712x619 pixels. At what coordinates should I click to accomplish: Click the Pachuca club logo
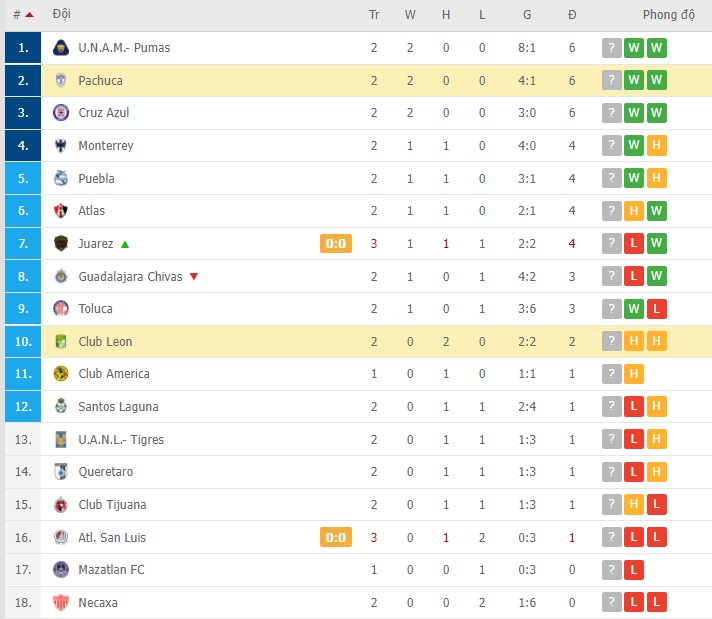click(x=61, y=81)
